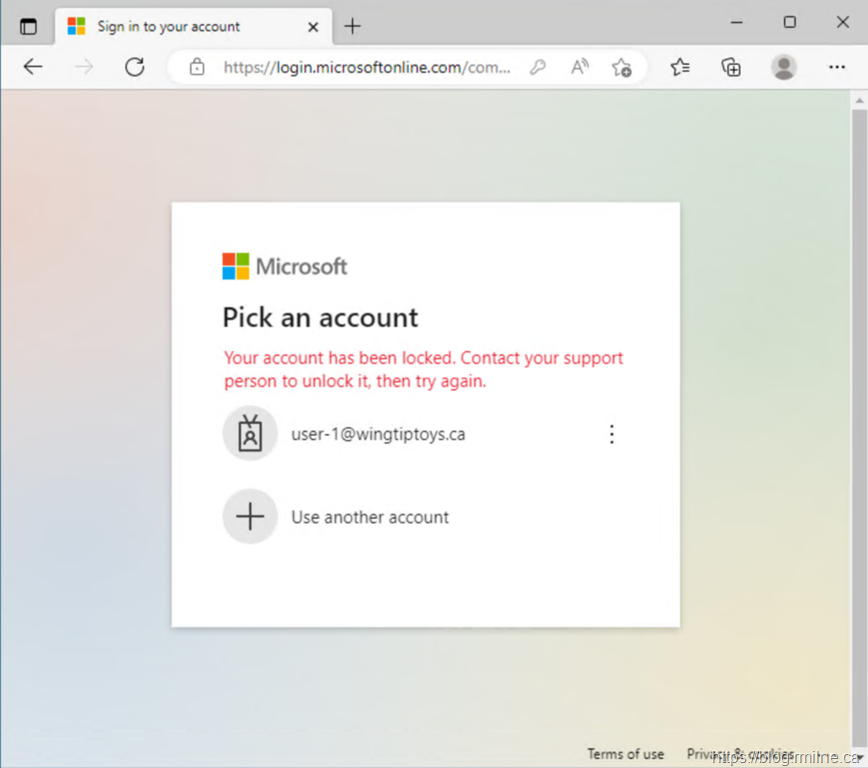Screen dimensions: 868x768
Task: Click the login.microsoftonline.com address bar
Action: click(x=367, y=67)
